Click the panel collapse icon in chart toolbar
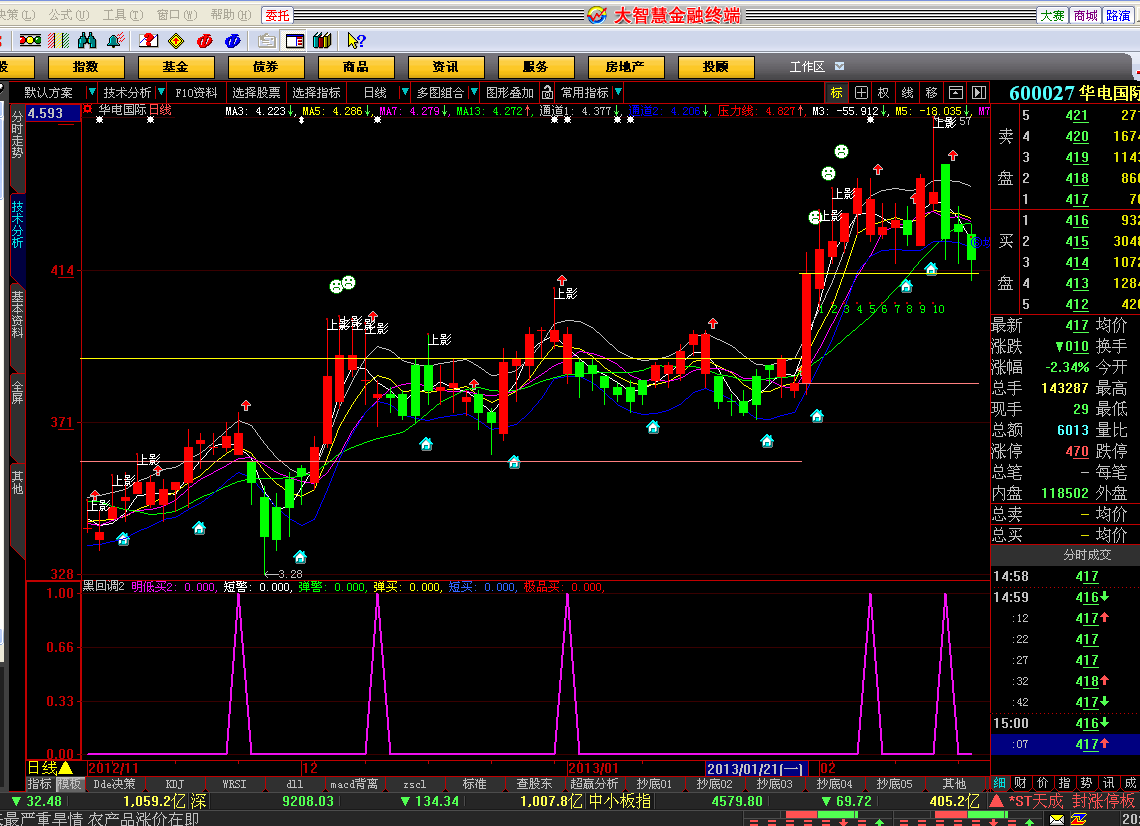The height and width of the screenshot is (826, 1140). (956, 92)
